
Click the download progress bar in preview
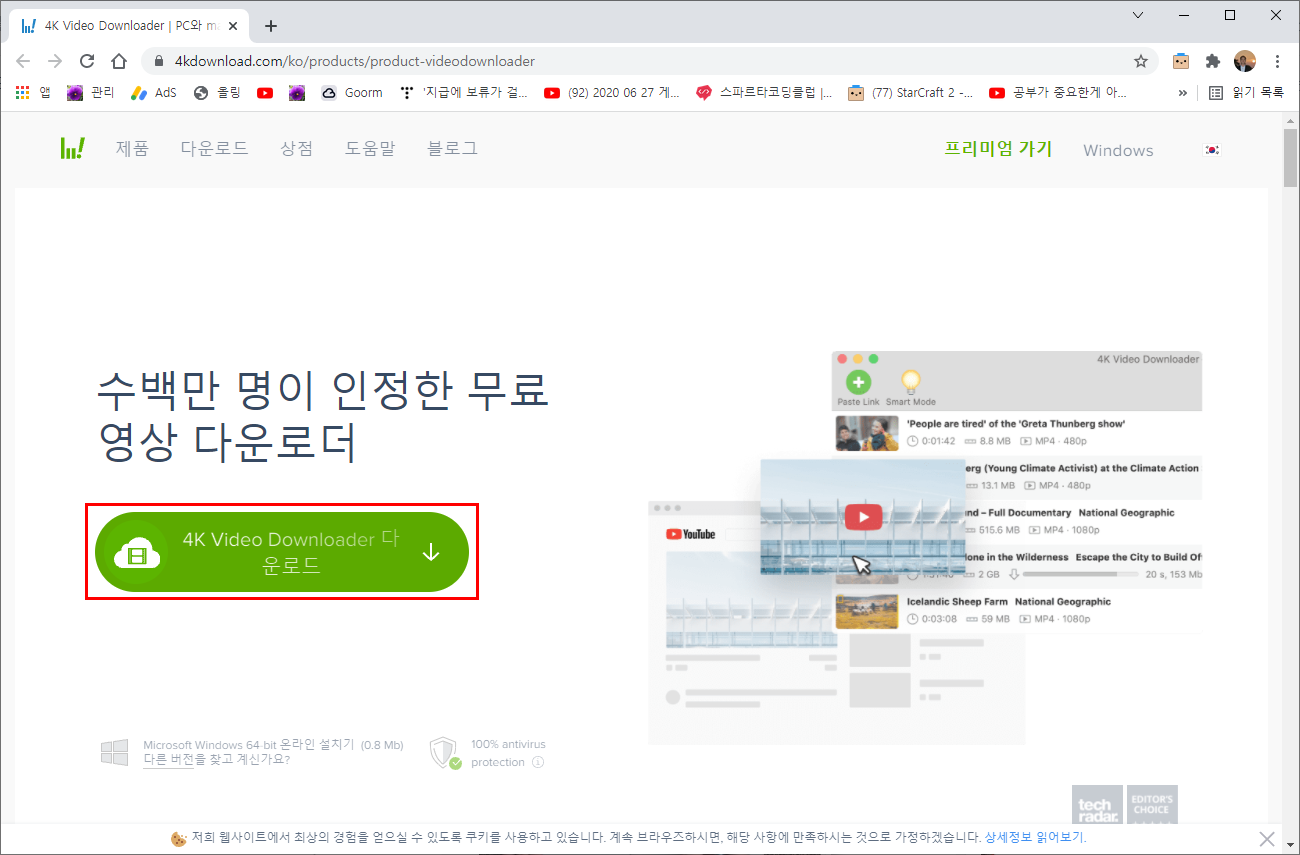(1080, 574)
